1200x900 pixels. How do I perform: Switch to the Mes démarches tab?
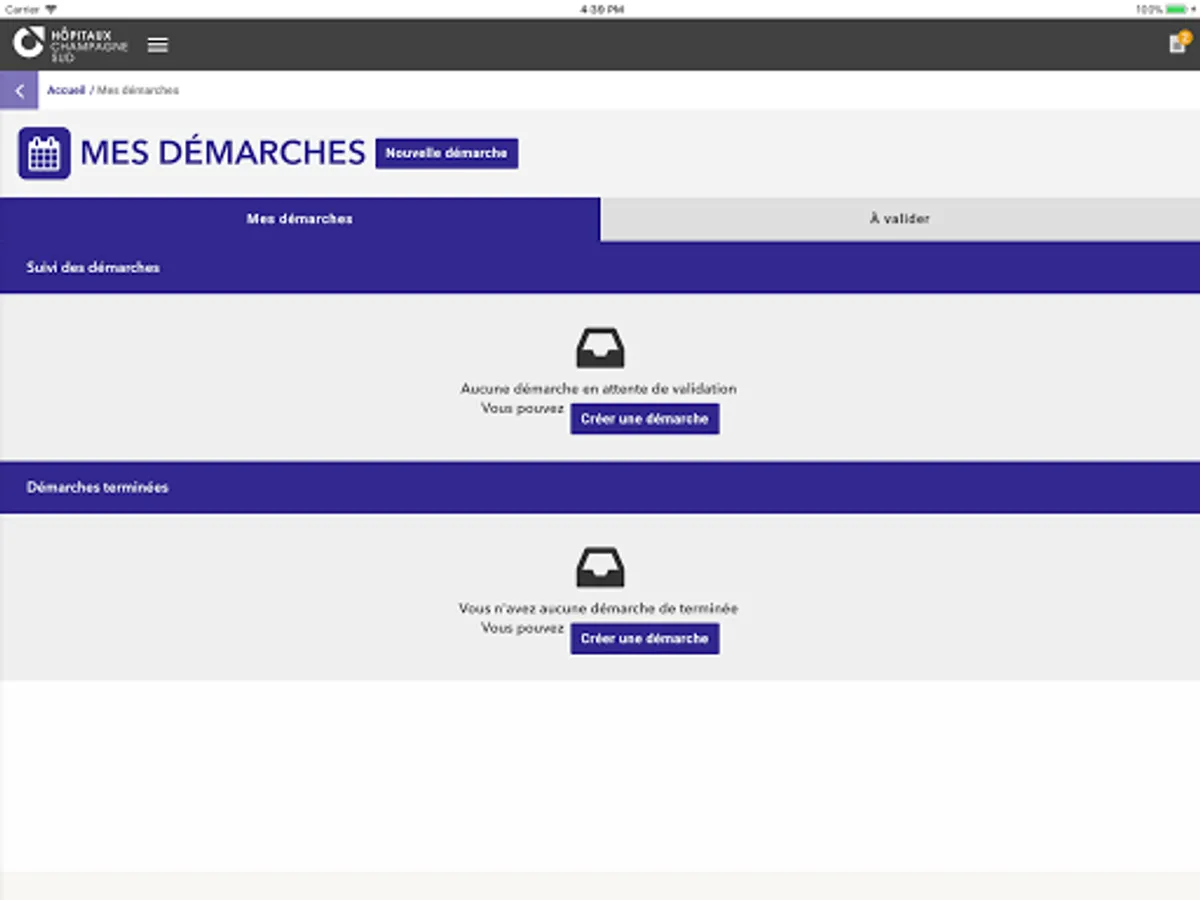click(300, 219)
